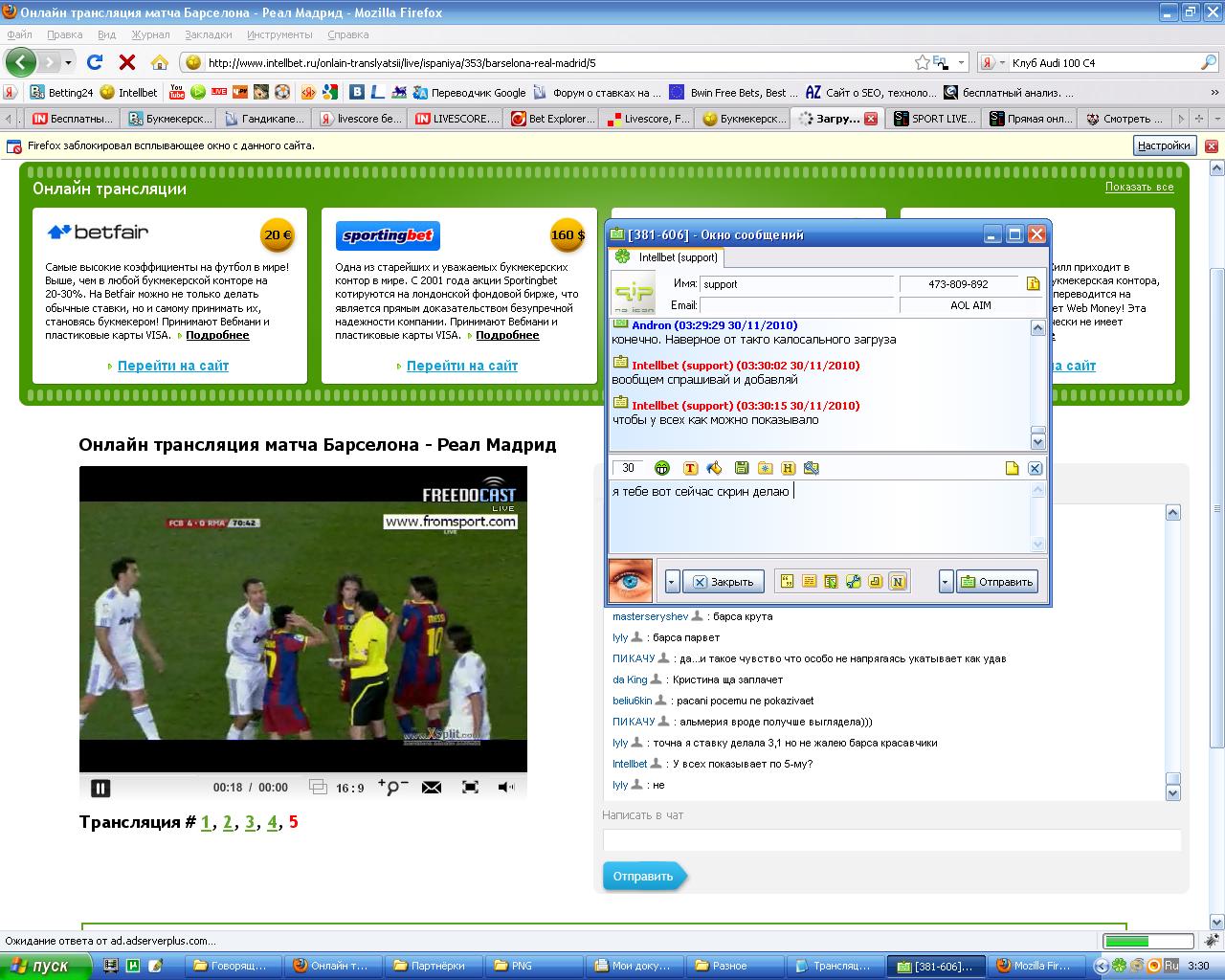Click Подробнее link in Betfair card
Image resolution: width=1225 pixels, height=980 pixels.
(217, 335)
